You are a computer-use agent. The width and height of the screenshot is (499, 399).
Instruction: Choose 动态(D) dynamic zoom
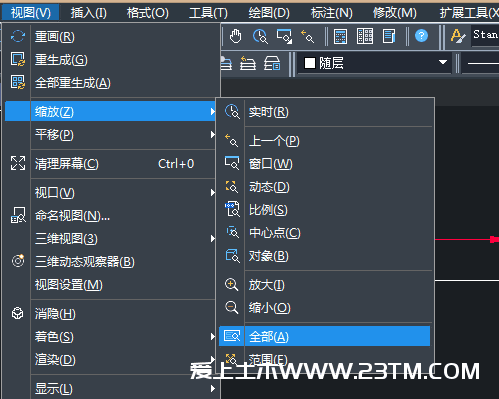[269, 187]
